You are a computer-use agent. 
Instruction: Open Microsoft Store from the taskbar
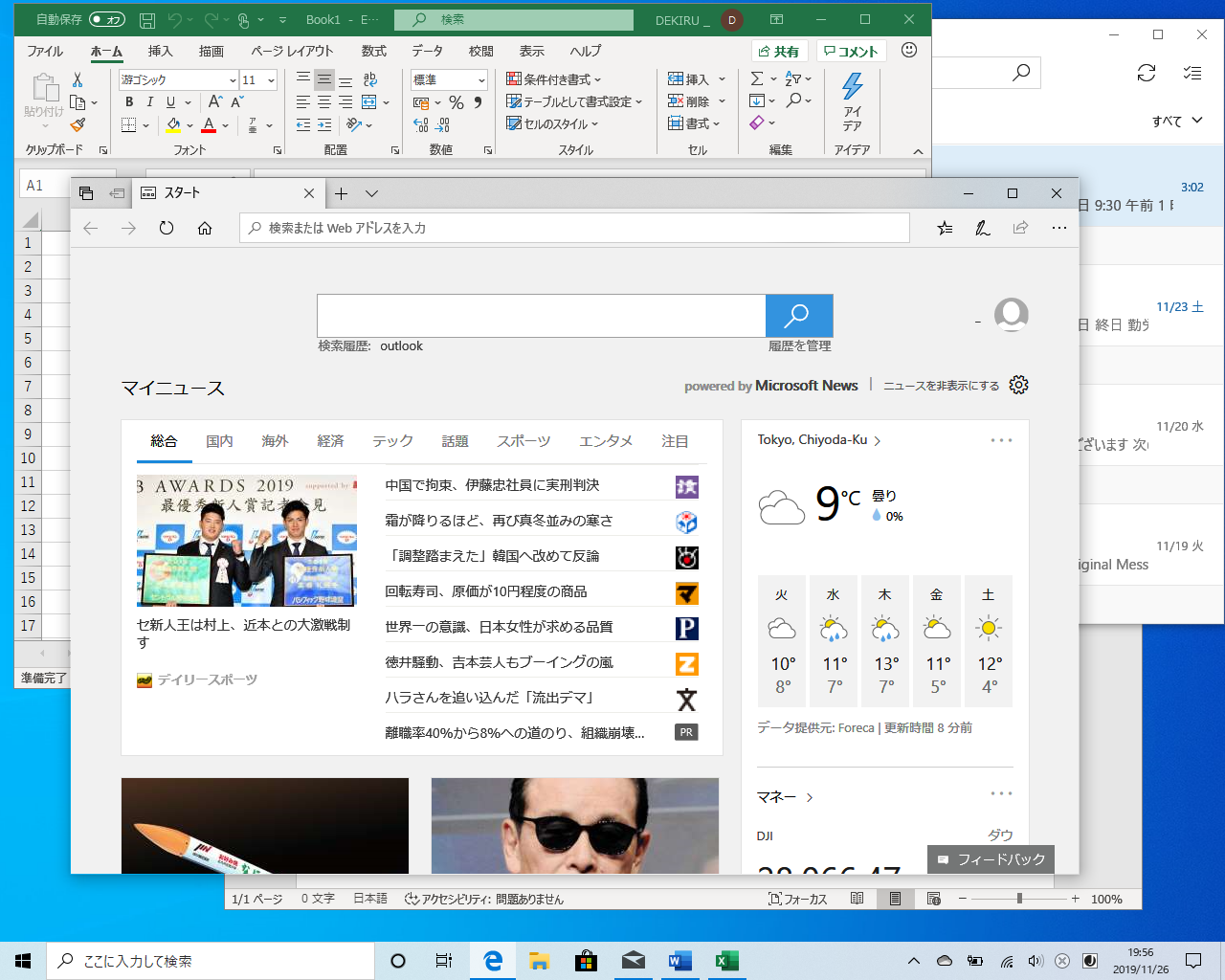pos(587,961)
